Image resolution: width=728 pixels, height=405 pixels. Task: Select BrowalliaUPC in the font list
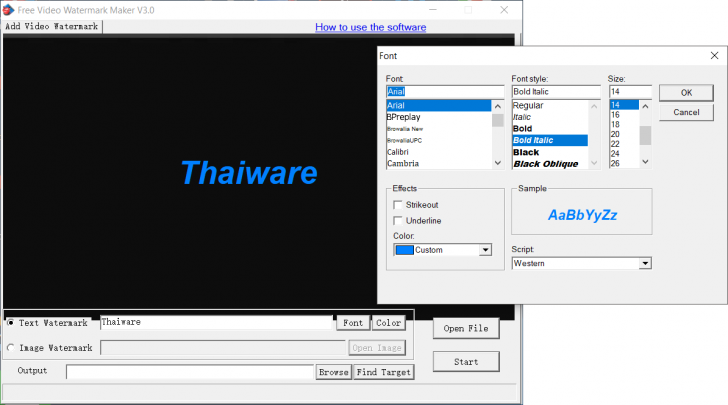439,140
